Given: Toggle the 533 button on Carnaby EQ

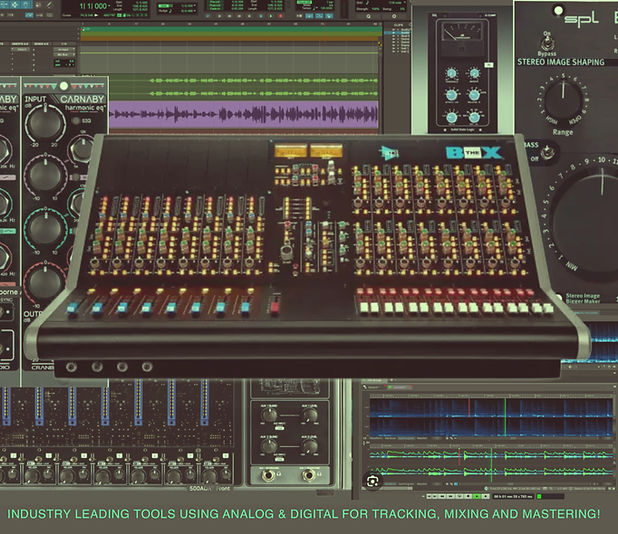Looking at the screenshot, I should tap(76, 120).
